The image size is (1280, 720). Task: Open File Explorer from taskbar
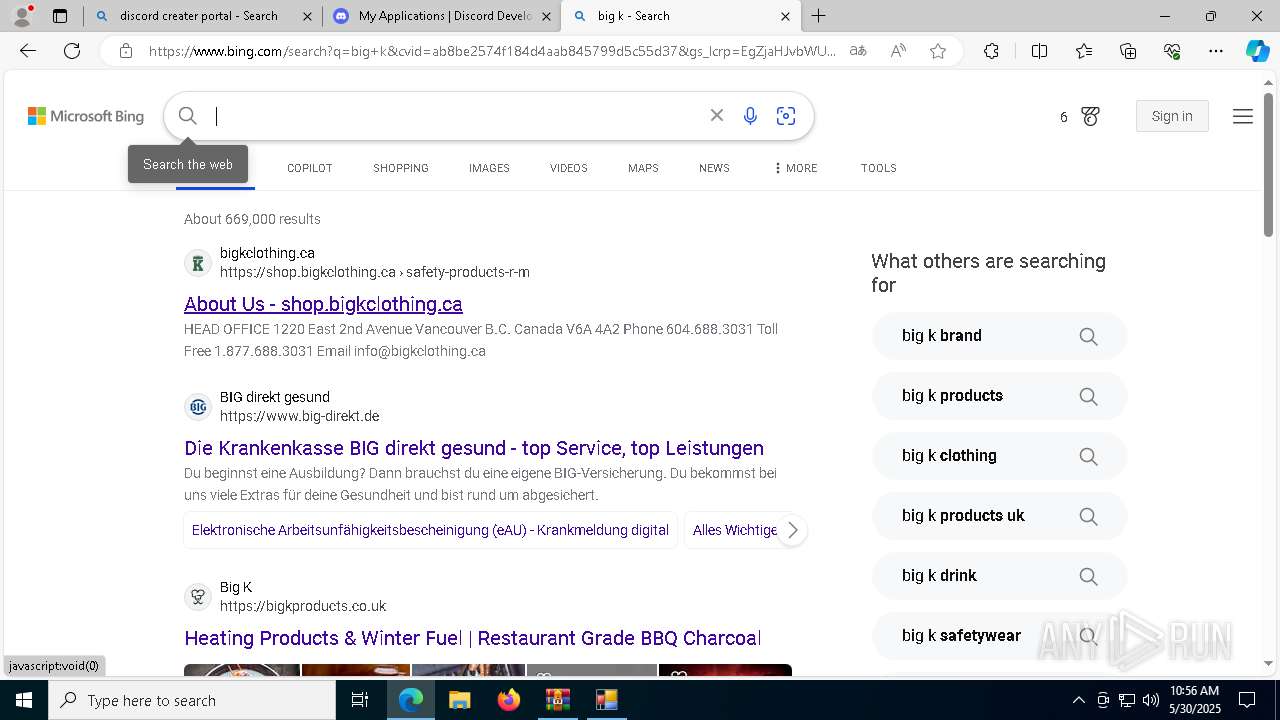point(459,700)
